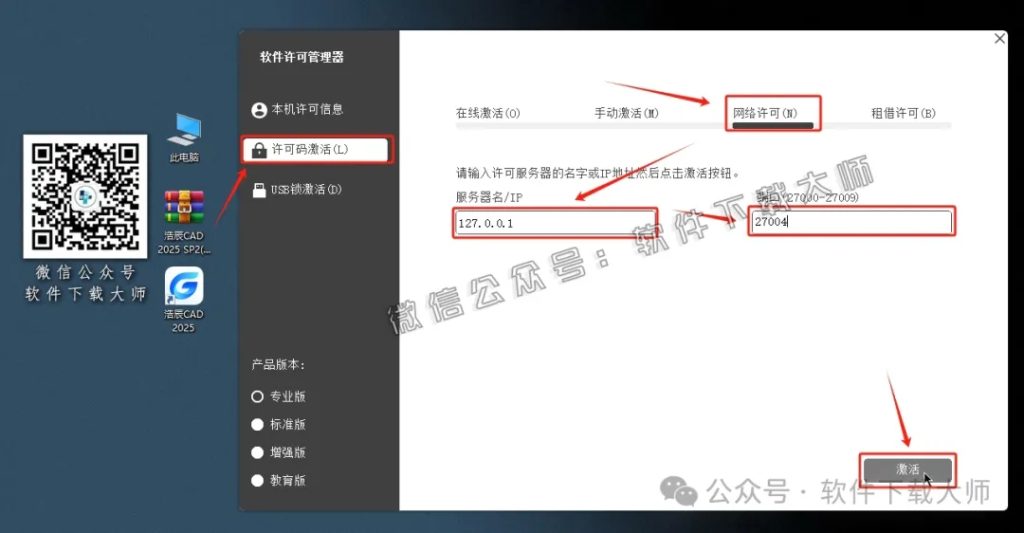
Task: Click the 软件许可管理器 title text
Action: pyautogui.click(x=302, y=57)
